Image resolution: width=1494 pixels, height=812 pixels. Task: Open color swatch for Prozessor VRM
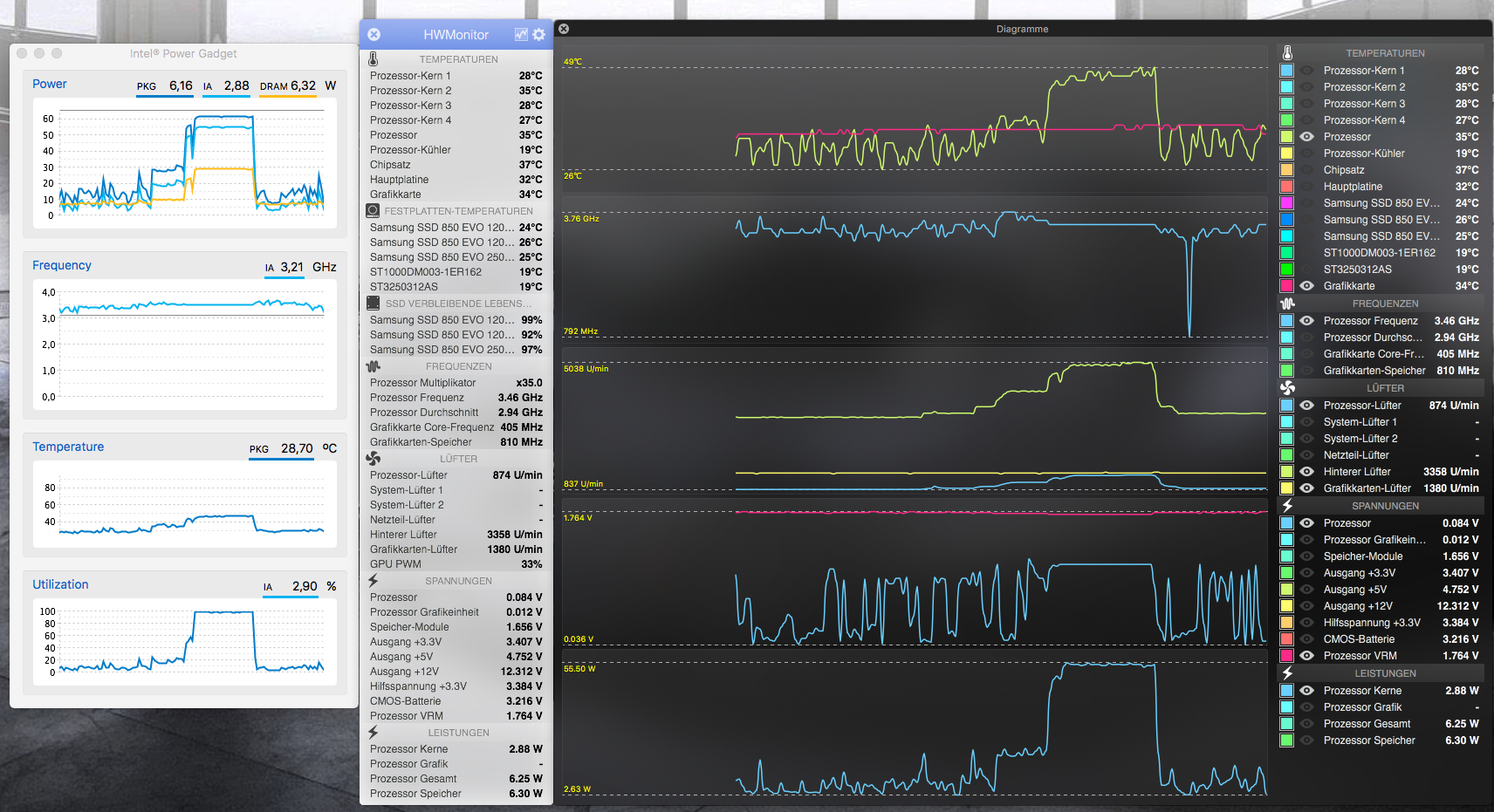click(x=1286, y=656)
